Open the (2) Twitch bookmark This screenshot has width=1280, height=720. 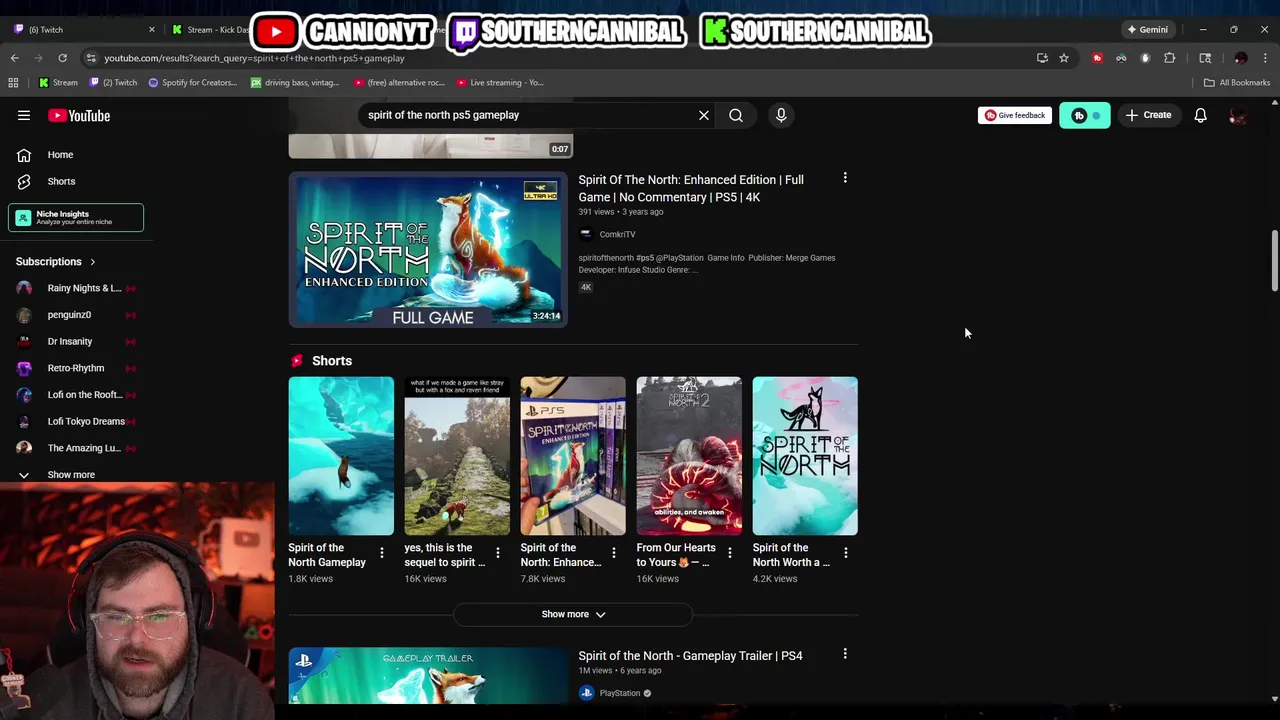pos(114,83)
